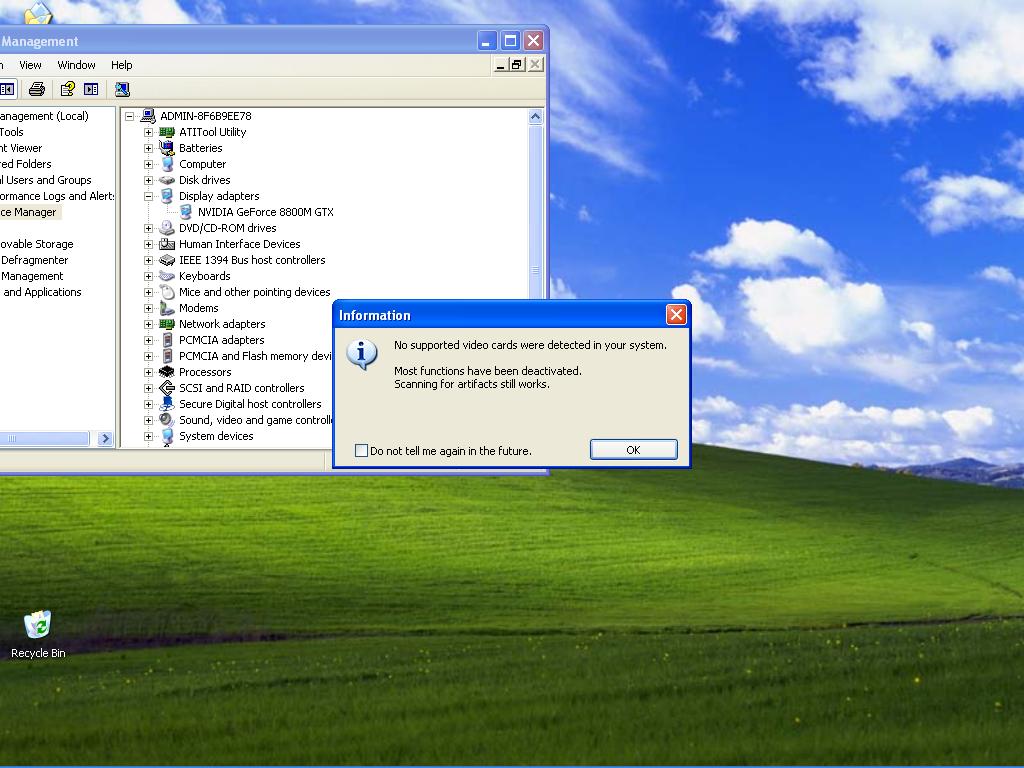Open the View menu
The image size is (1024, 768).
[x=30, y=65]
